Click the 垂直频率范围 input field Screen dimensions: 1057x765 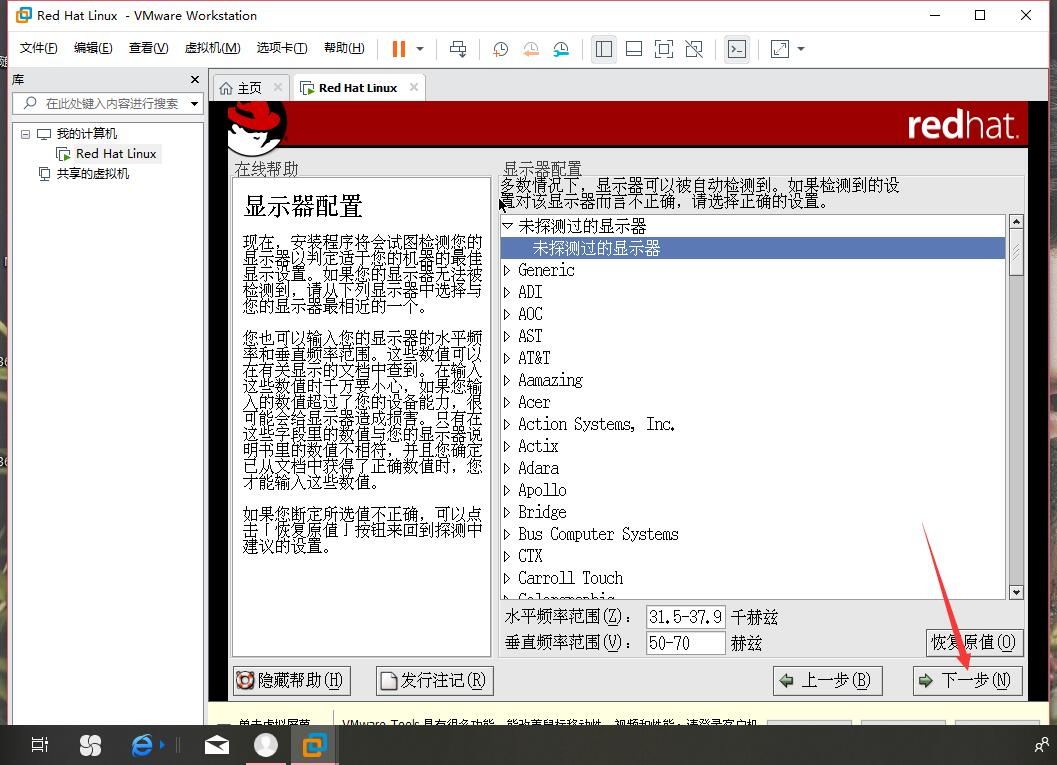click(685, 643)
